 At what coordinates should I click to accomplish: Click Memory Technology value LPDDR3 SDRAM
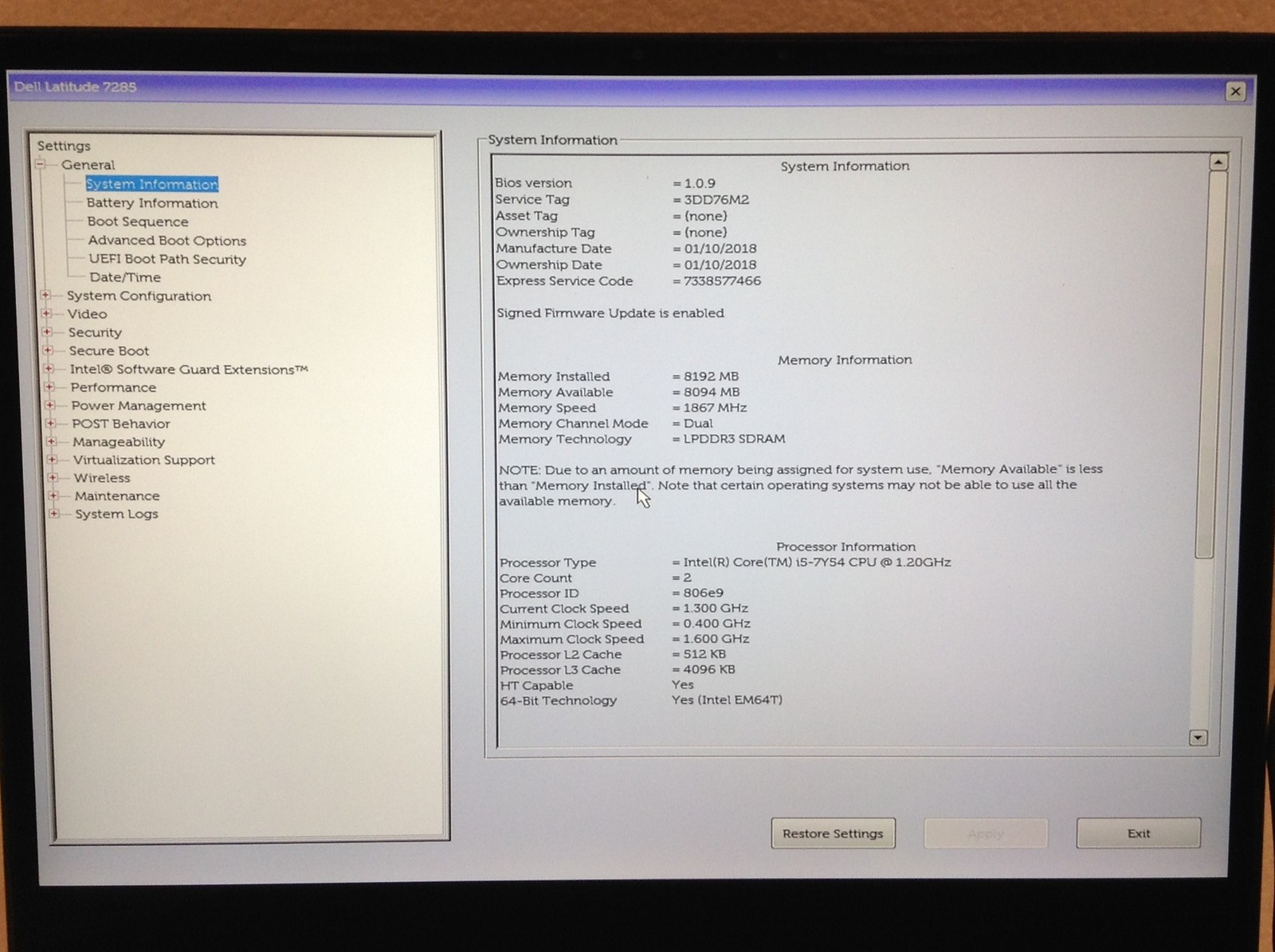pos(734,439)
